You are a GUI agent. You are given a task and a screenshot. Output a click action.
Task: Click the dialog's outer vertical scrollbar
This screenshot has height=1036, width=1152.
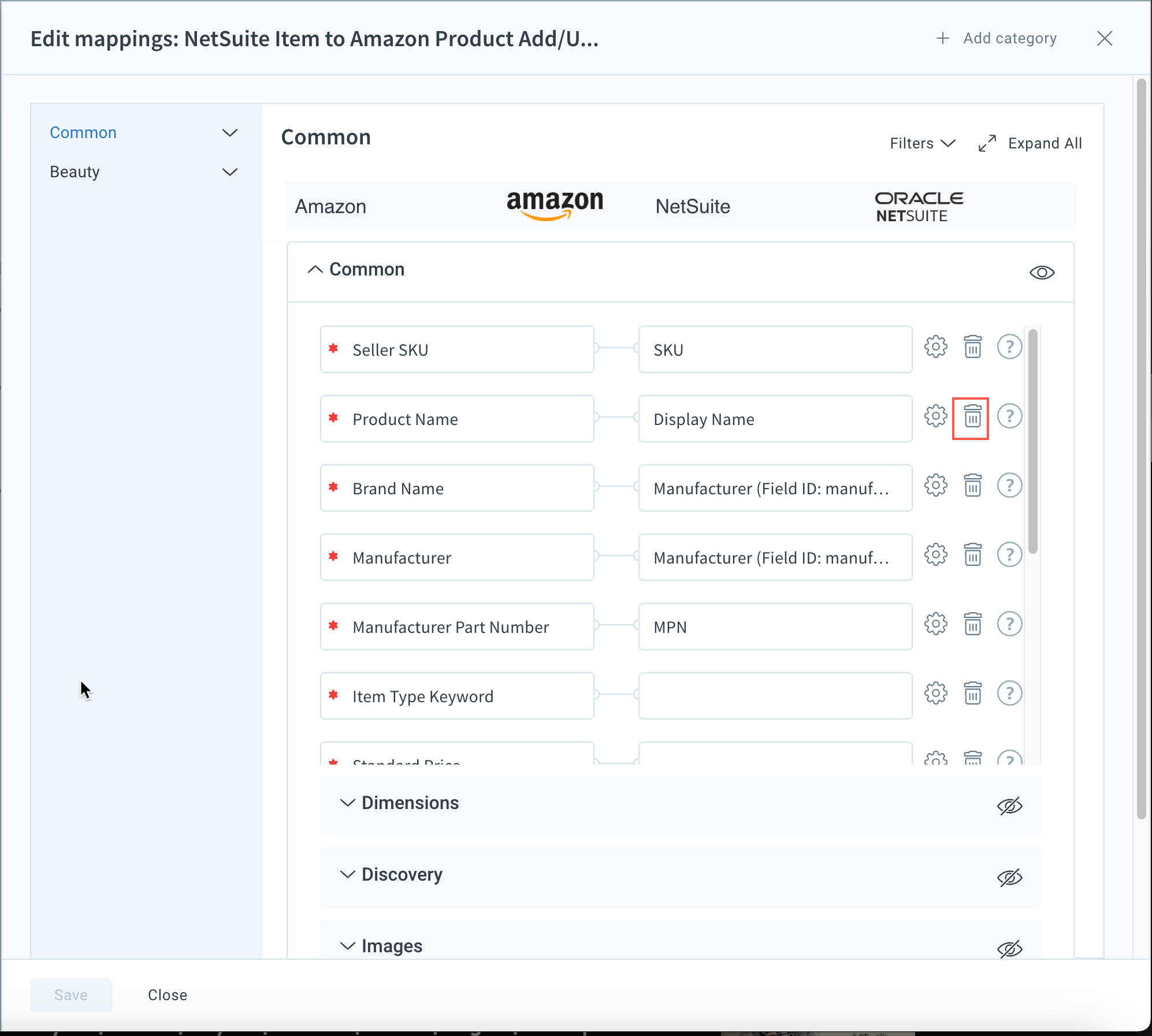click(x=1141, y=448)
